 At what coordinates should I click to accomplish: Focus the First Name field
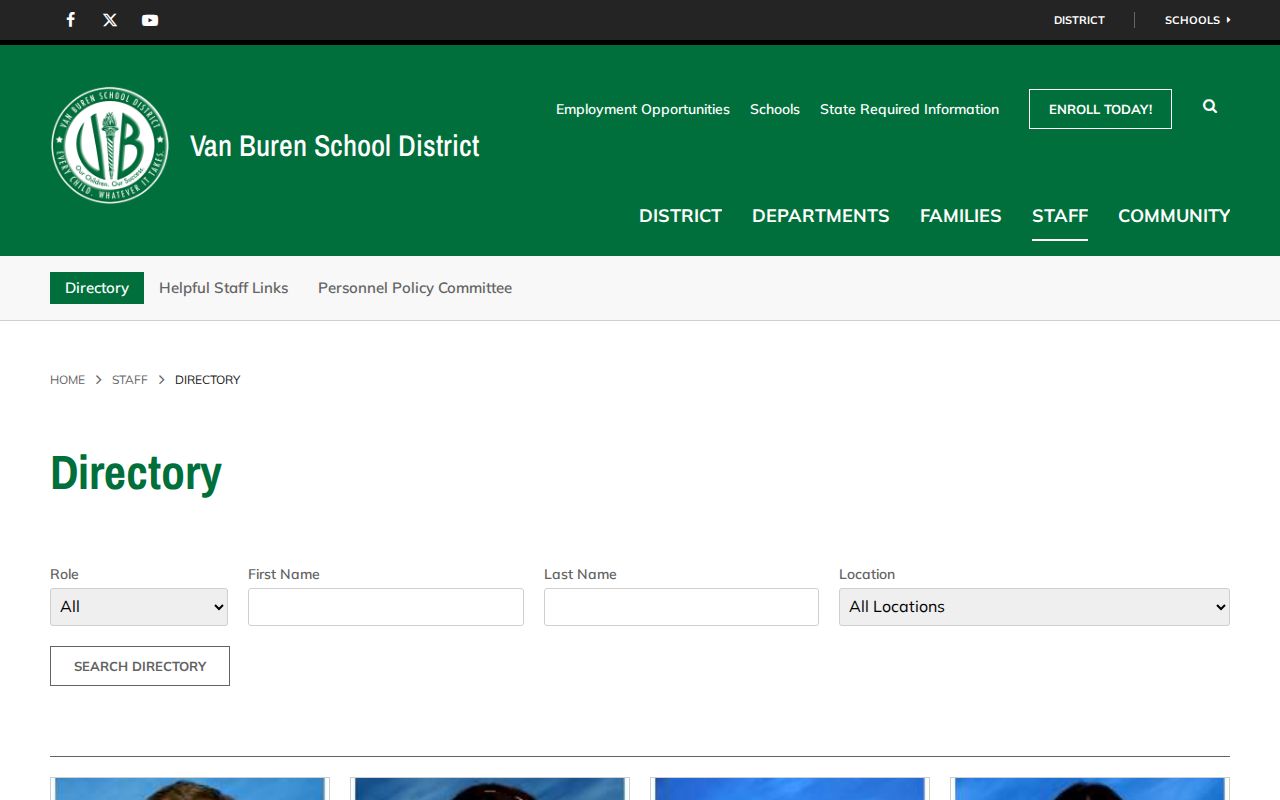[x=386, y=607]
